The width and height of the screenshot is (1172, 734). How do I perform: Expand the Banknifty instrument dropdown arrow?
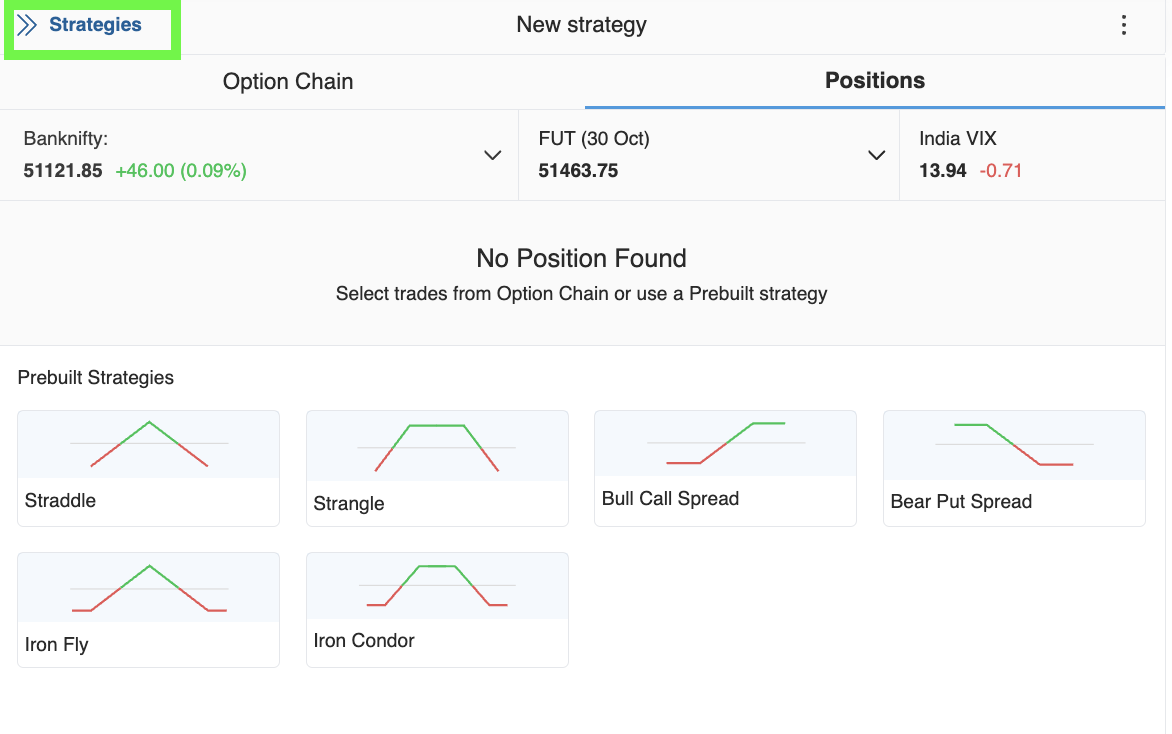coord(492,155)
